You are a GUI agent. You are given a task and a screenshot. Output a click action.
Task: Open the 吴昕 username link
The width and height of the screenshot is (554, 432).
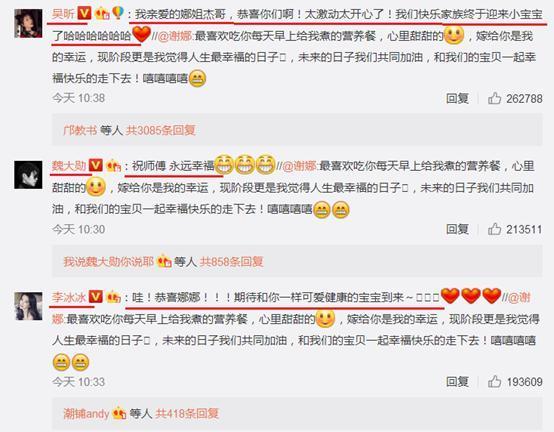64,13
